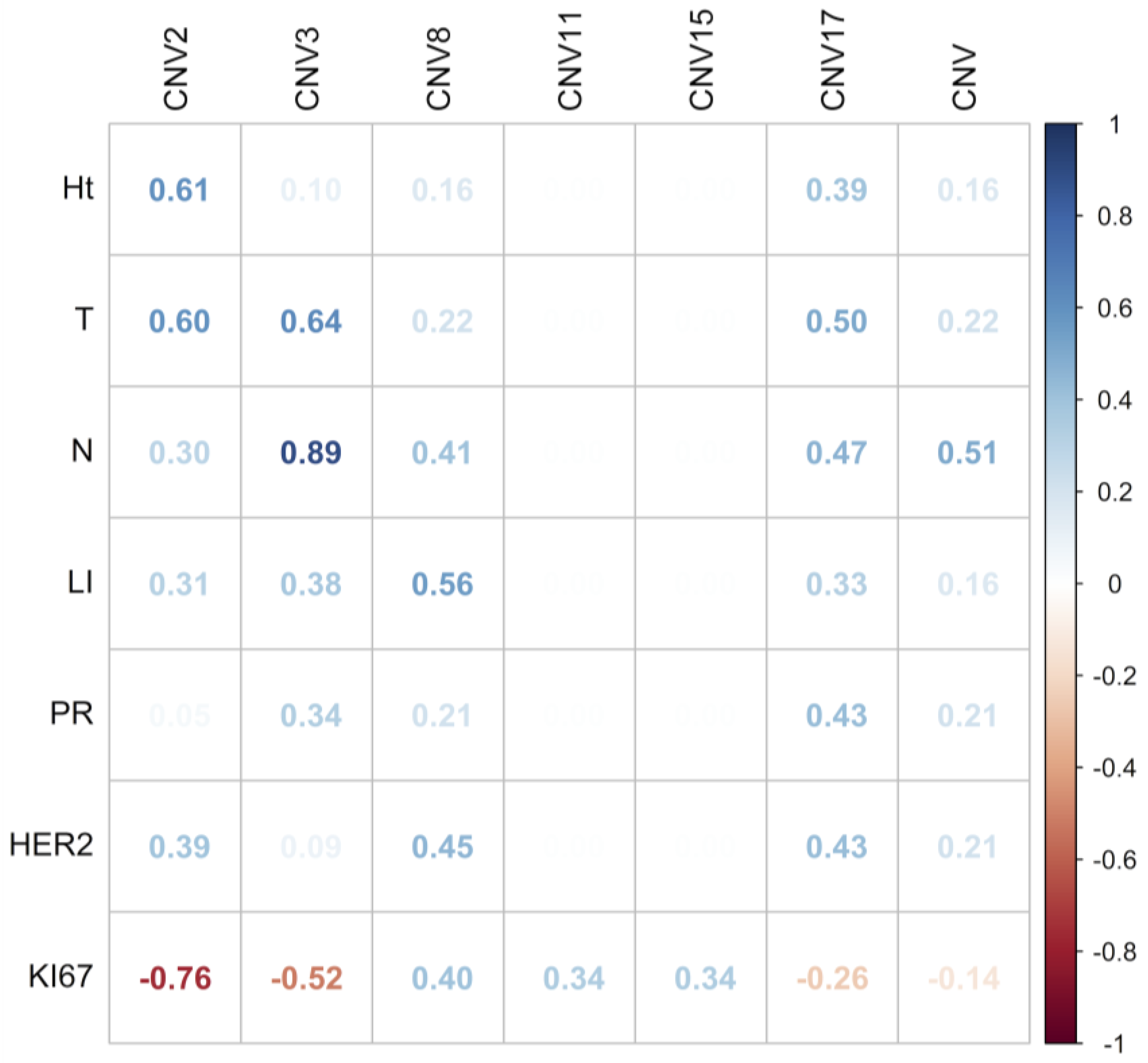This screenshot has width=1148, height=1063.
Task: Select the 0.50 cell under CNV17
Action: [x=836, y=321]
